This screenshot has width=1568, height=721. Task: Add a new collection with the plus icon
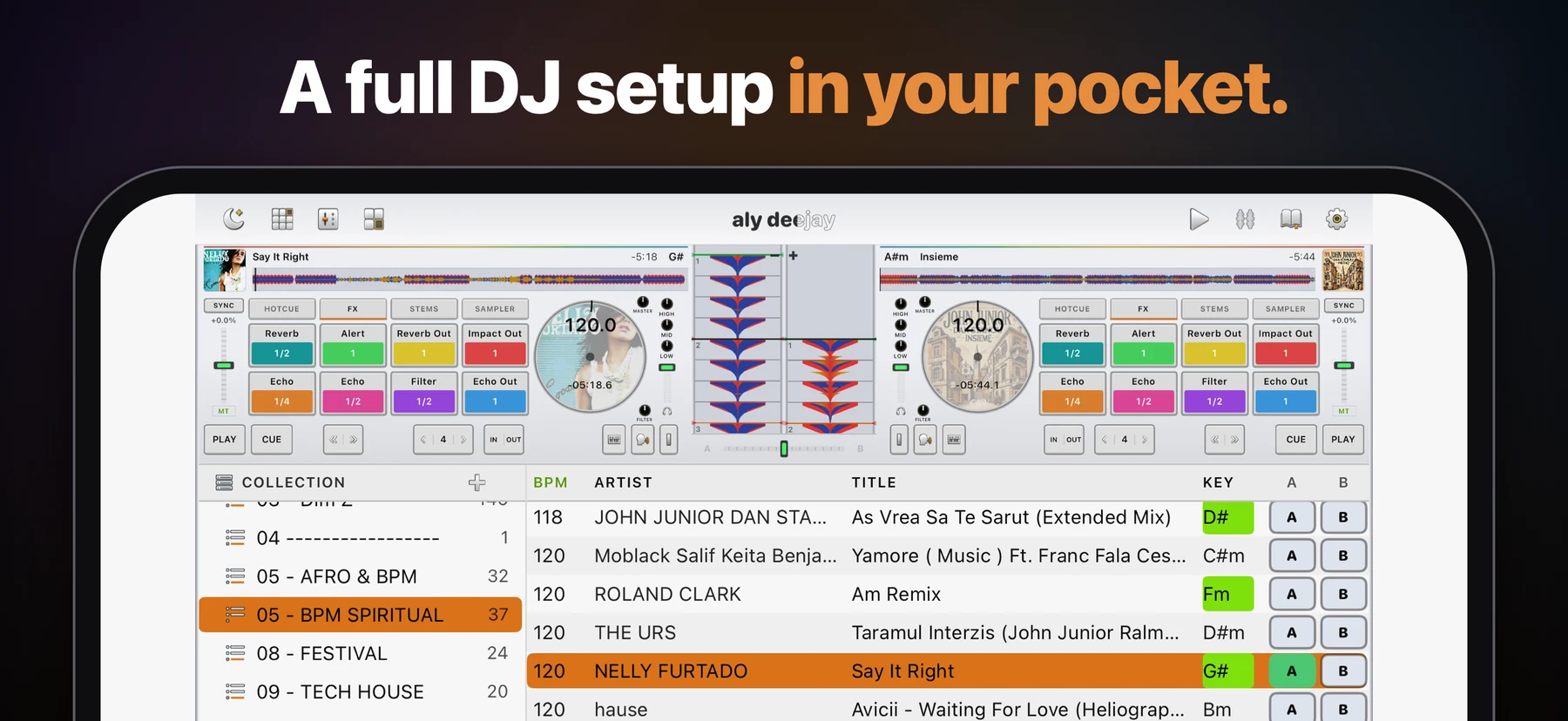point(476,482)
